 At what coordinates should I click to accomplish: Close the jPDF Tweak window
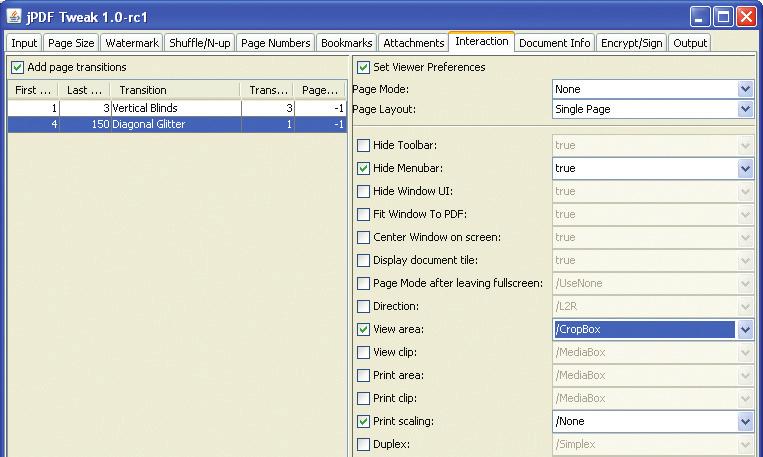pyautogui.click(x=746, y=17)
